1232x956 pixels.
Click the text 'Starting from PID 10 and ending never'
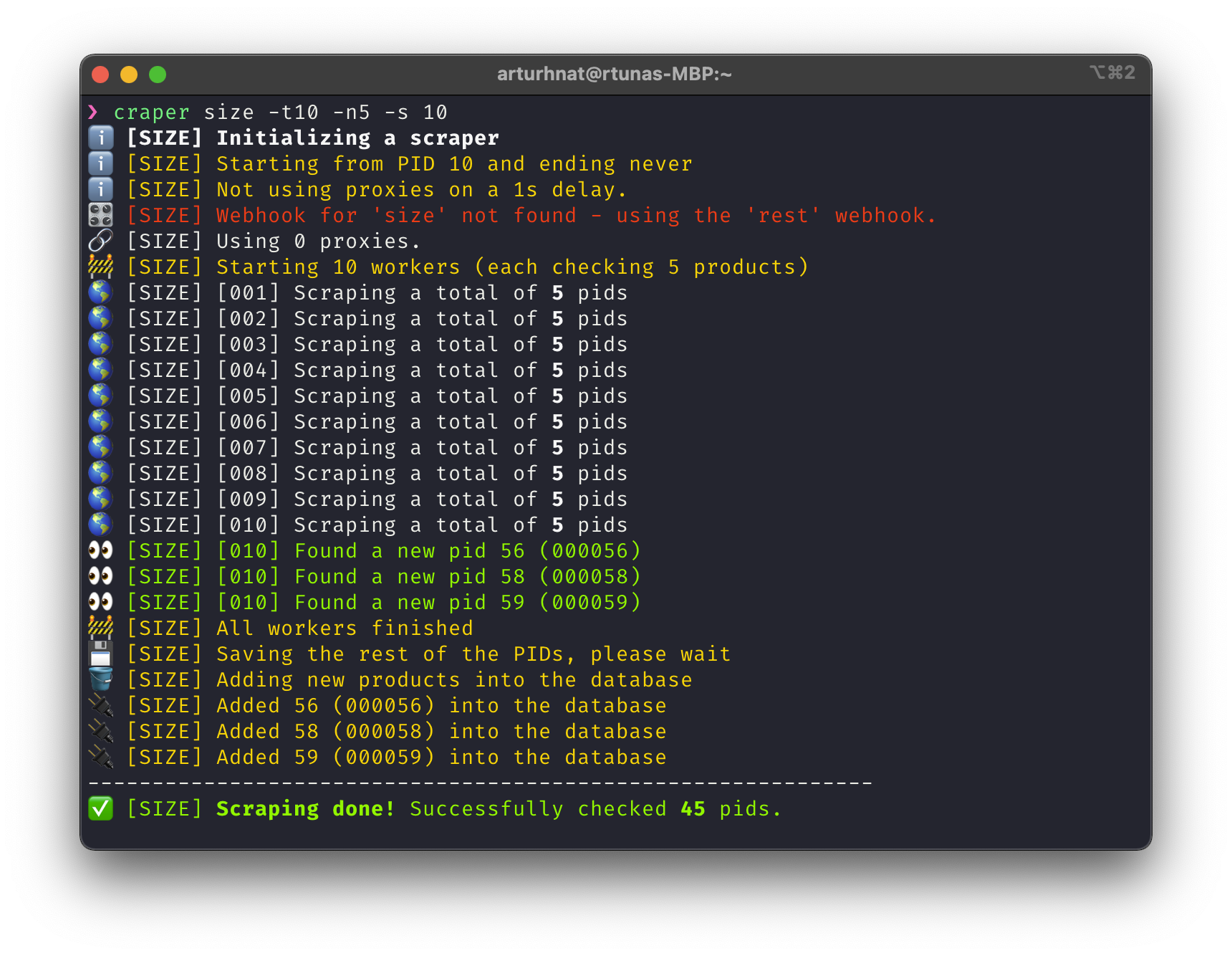pyautogui.click(x=454, y=164)
